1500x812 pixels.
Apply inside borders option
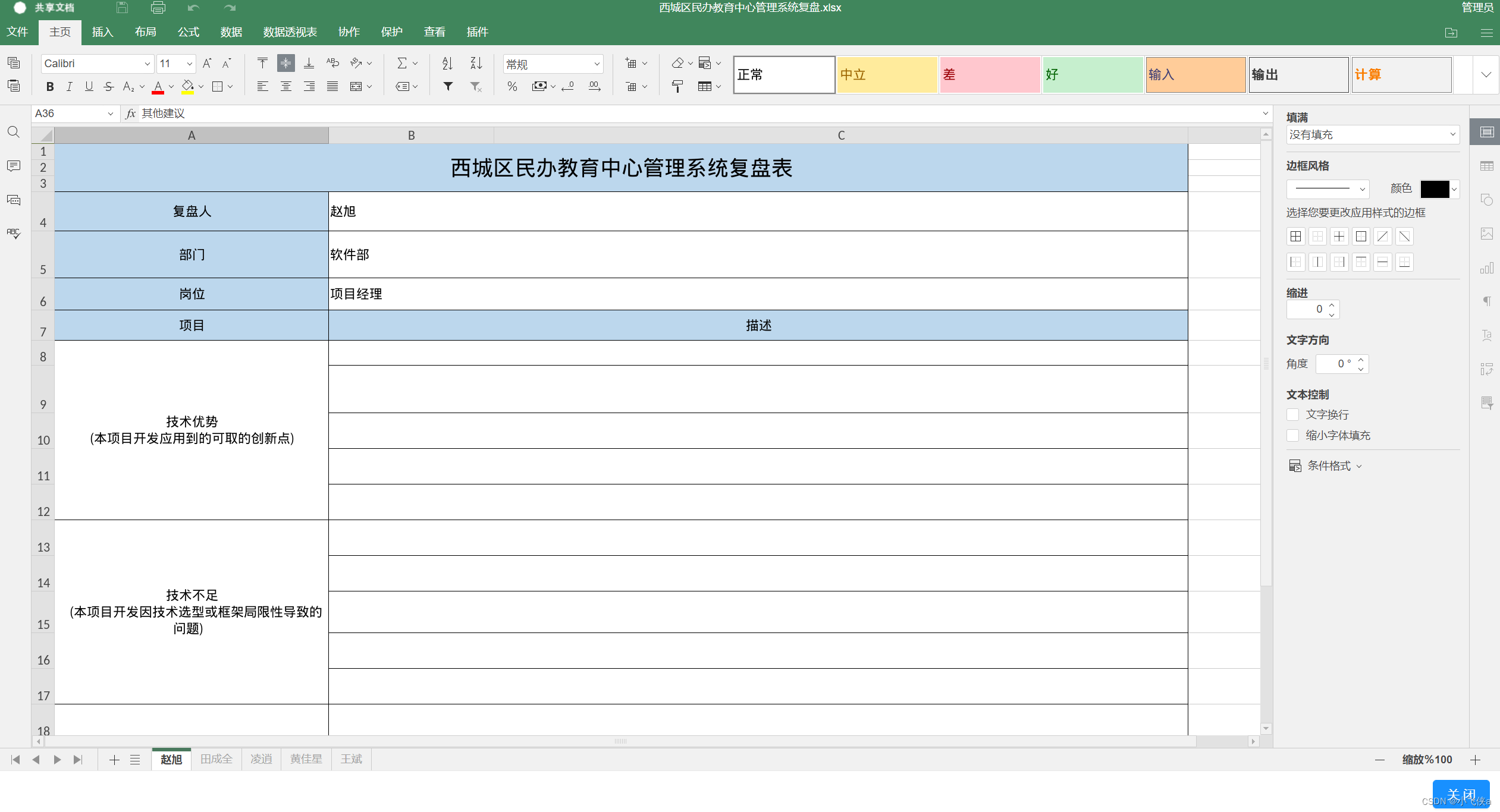[x=1339, y=237]
